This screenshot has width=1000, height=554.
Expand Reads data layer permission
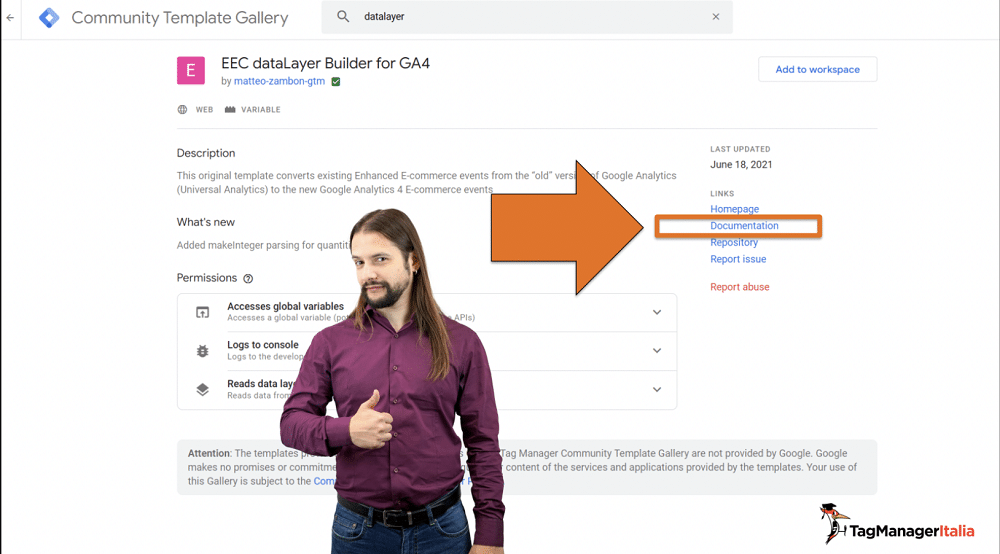(657, 390)
